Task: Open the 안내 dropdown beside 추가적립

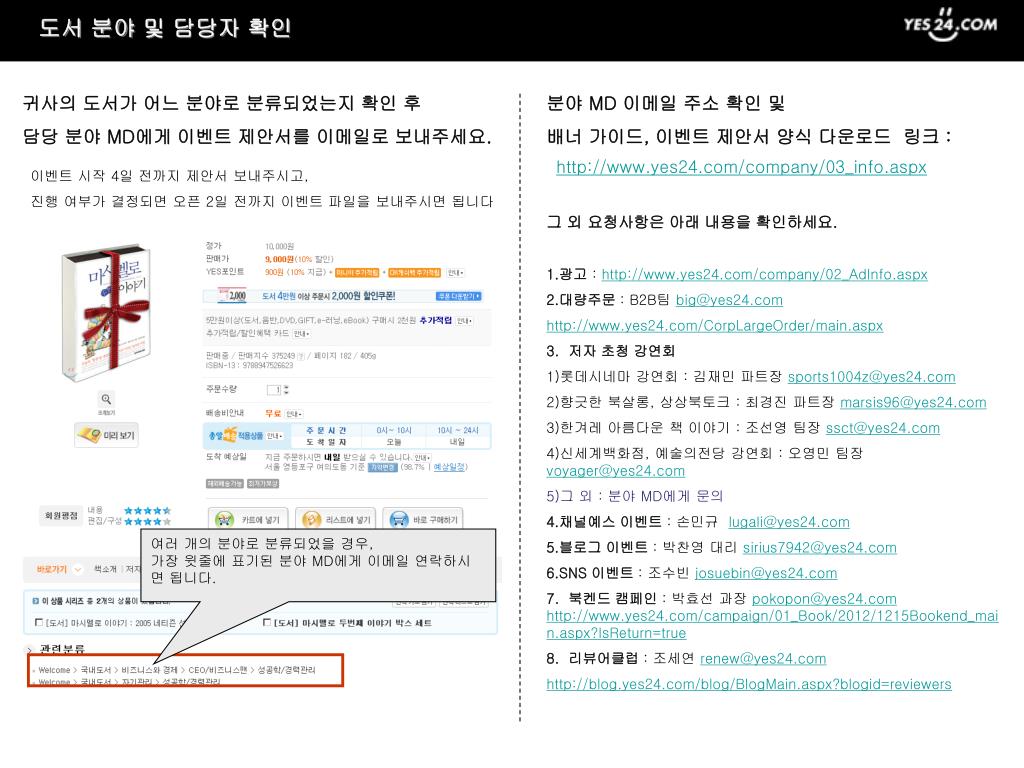Action: (464, 321)
